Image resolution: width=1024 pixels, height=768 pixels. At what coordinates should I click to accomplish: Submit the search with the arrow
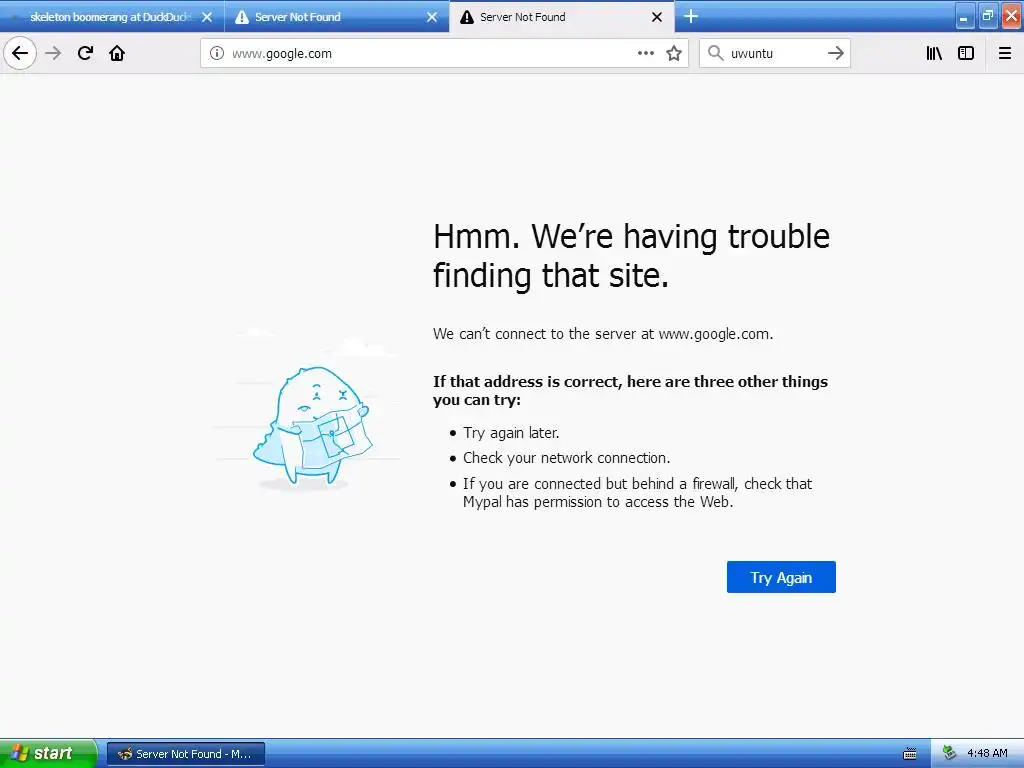(x=835, y=53)
